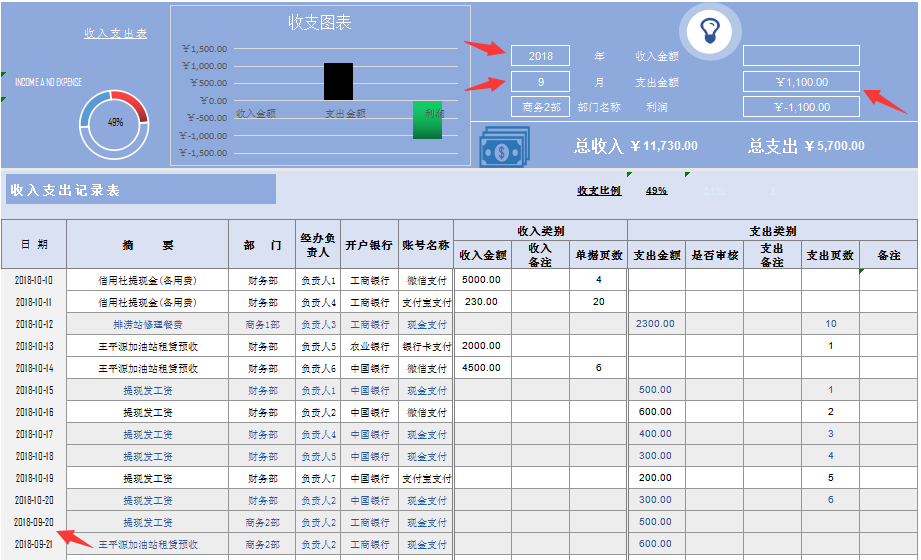Click expense amount 200.00
This screenshot has width=921, height=560.
click(x=656, y=478)
